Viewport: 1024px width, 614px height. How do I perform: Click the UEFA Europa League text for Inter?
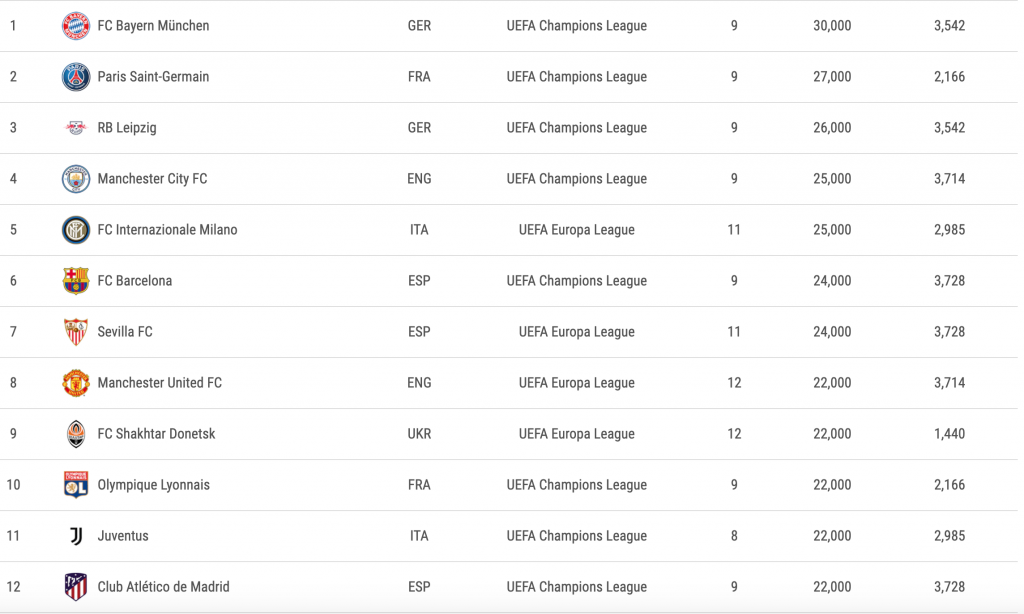tap(577, 230)
